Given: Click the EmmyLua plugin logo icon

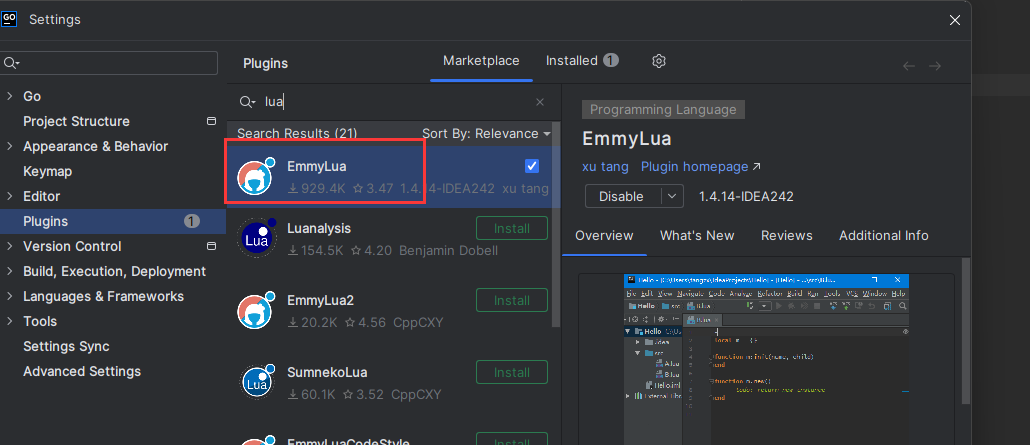Looking at the screenshot, I should (x=255, y=176).
